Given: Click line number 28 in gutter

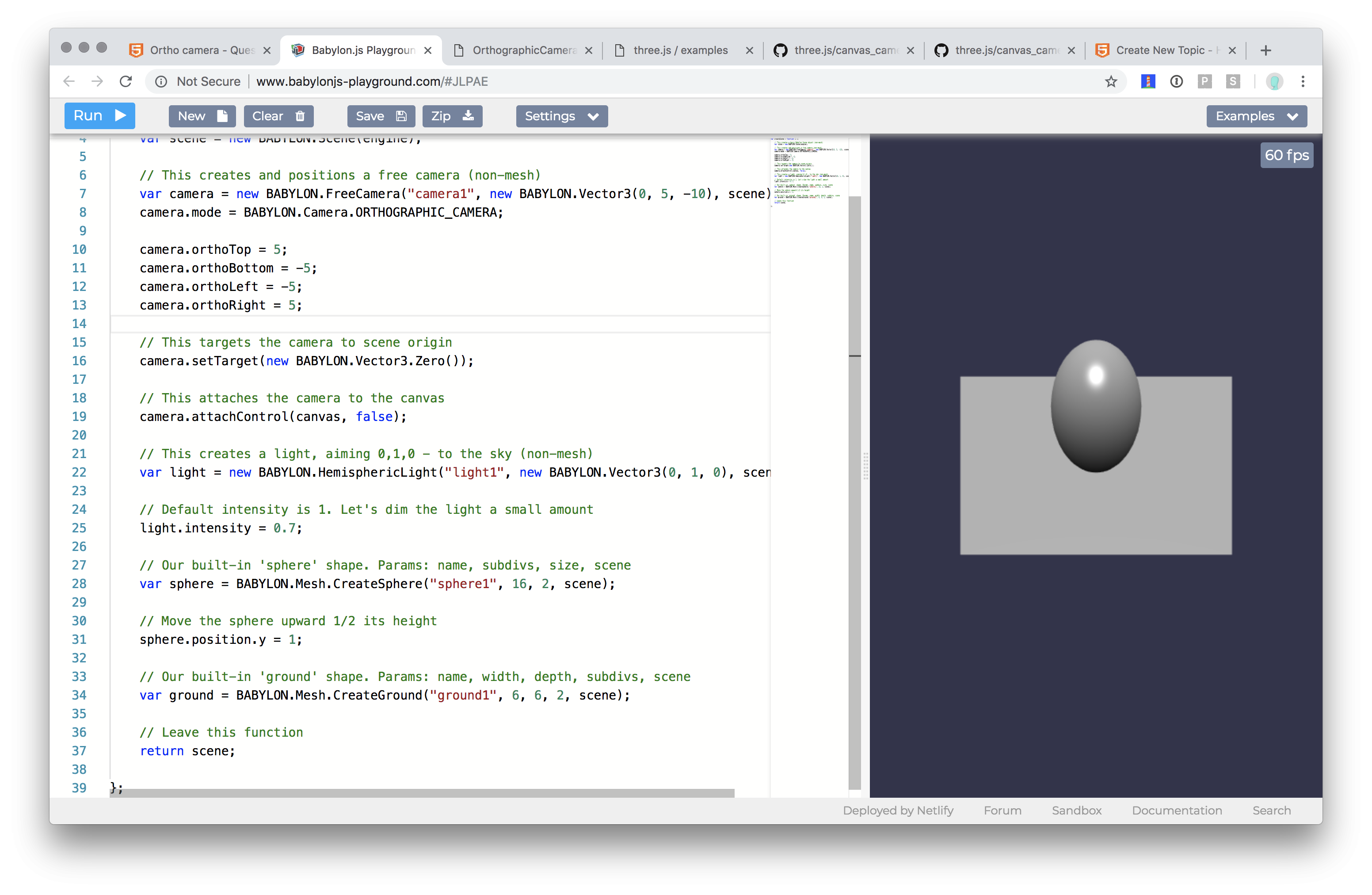Looking at the screenshot, I should (79, 584).
